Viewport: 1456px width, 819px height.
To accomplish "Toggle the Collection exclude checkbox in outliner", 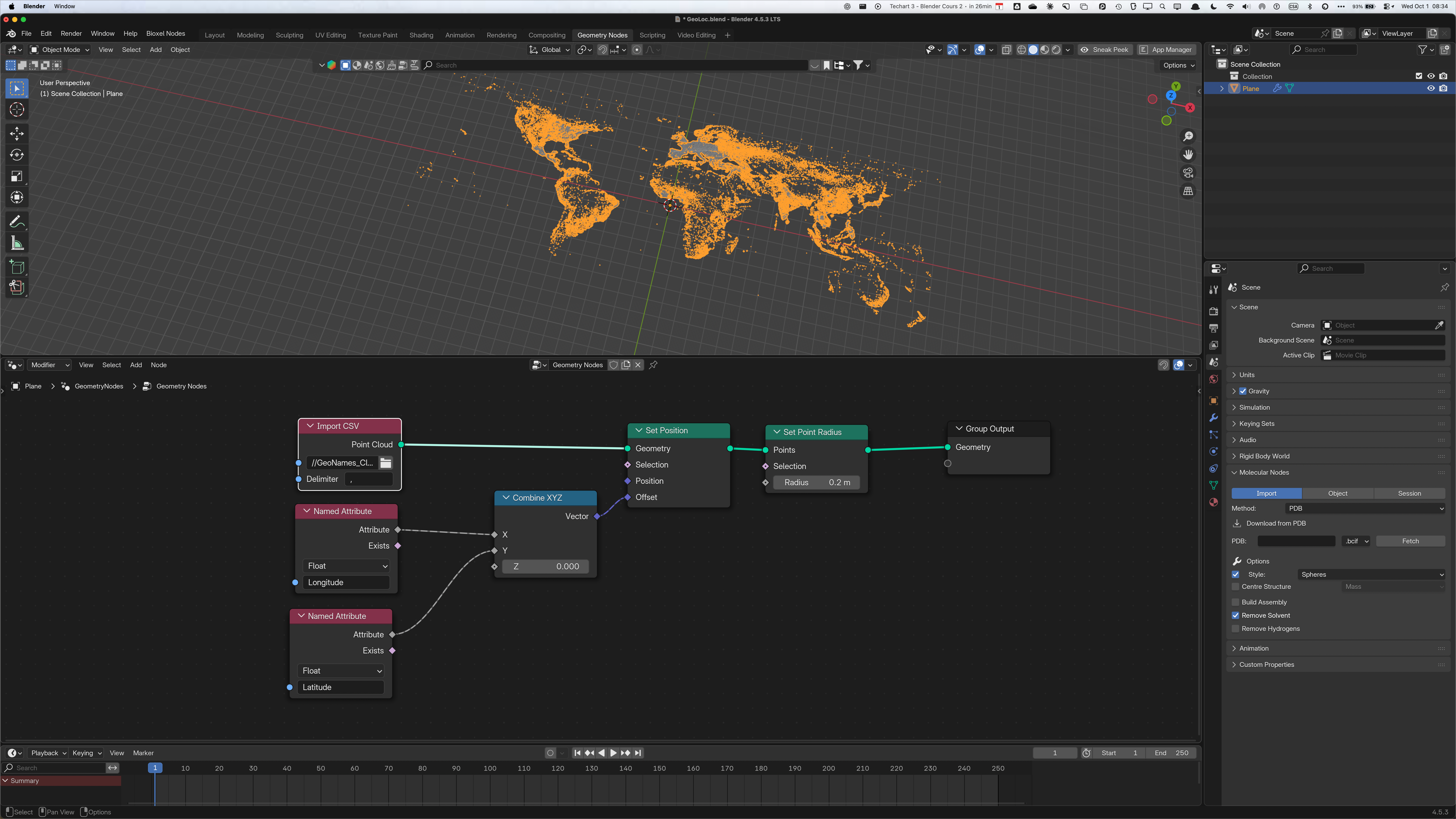I will pyautogui.click(x=1419, y=76).
